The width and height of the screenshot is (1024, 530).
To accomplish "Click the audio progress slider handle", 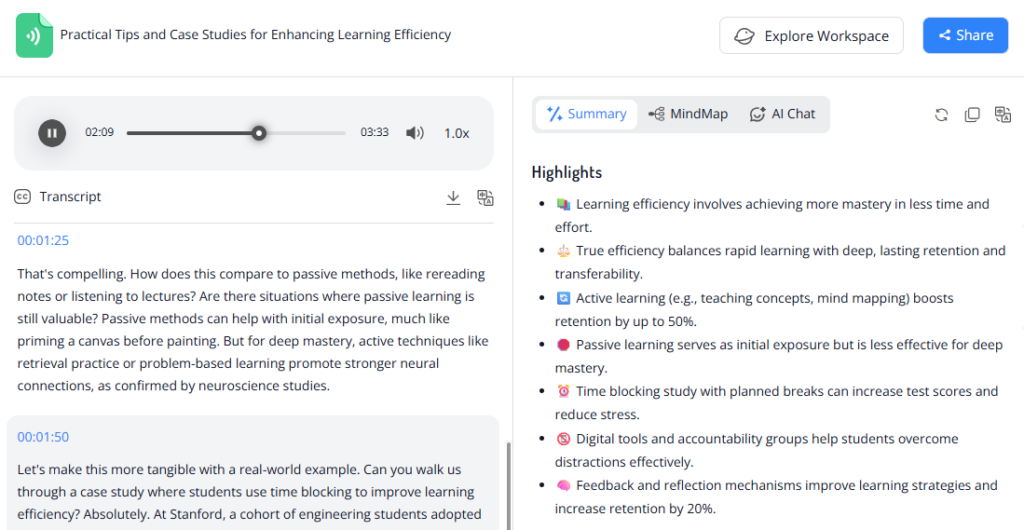I will point(259,133).
